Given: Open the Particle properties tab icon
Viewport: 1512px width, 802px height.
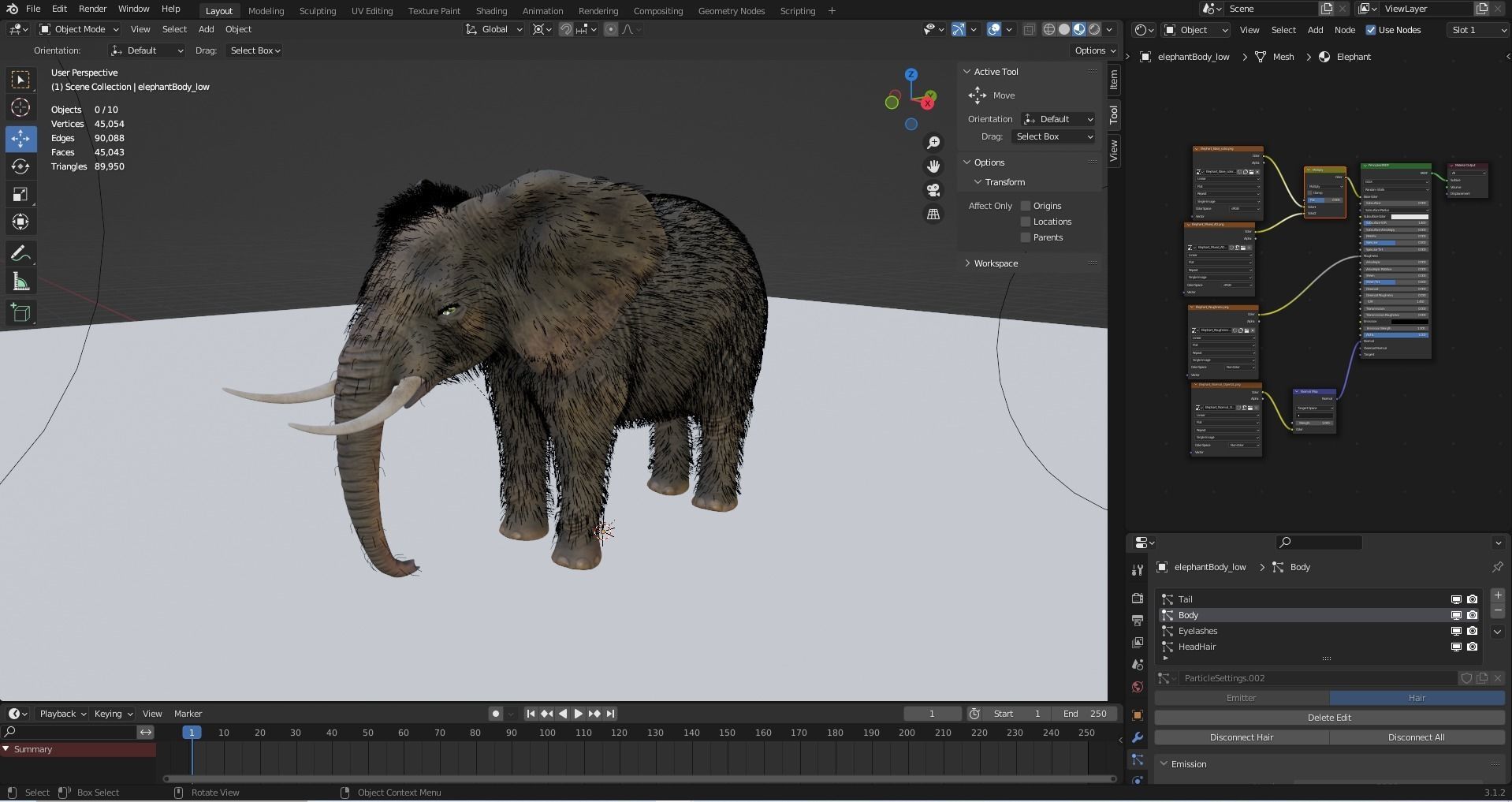Looking at the screenshot, I should click(1137, 759).
